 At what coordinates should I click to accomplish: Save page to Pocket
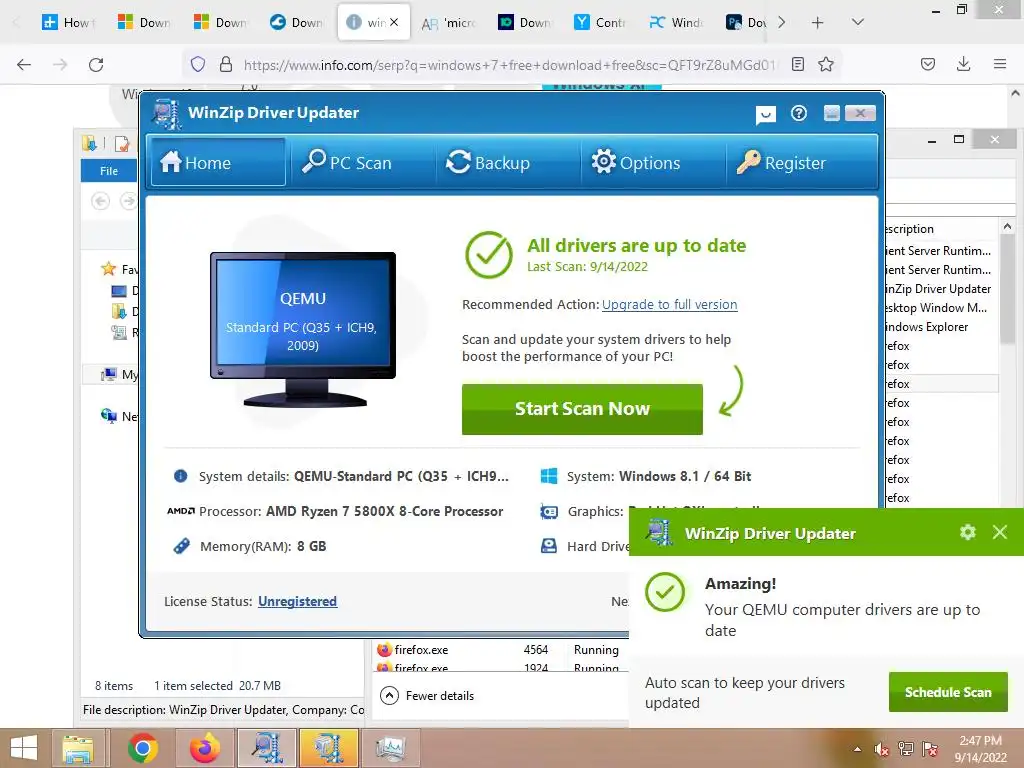tap(928, 64)
